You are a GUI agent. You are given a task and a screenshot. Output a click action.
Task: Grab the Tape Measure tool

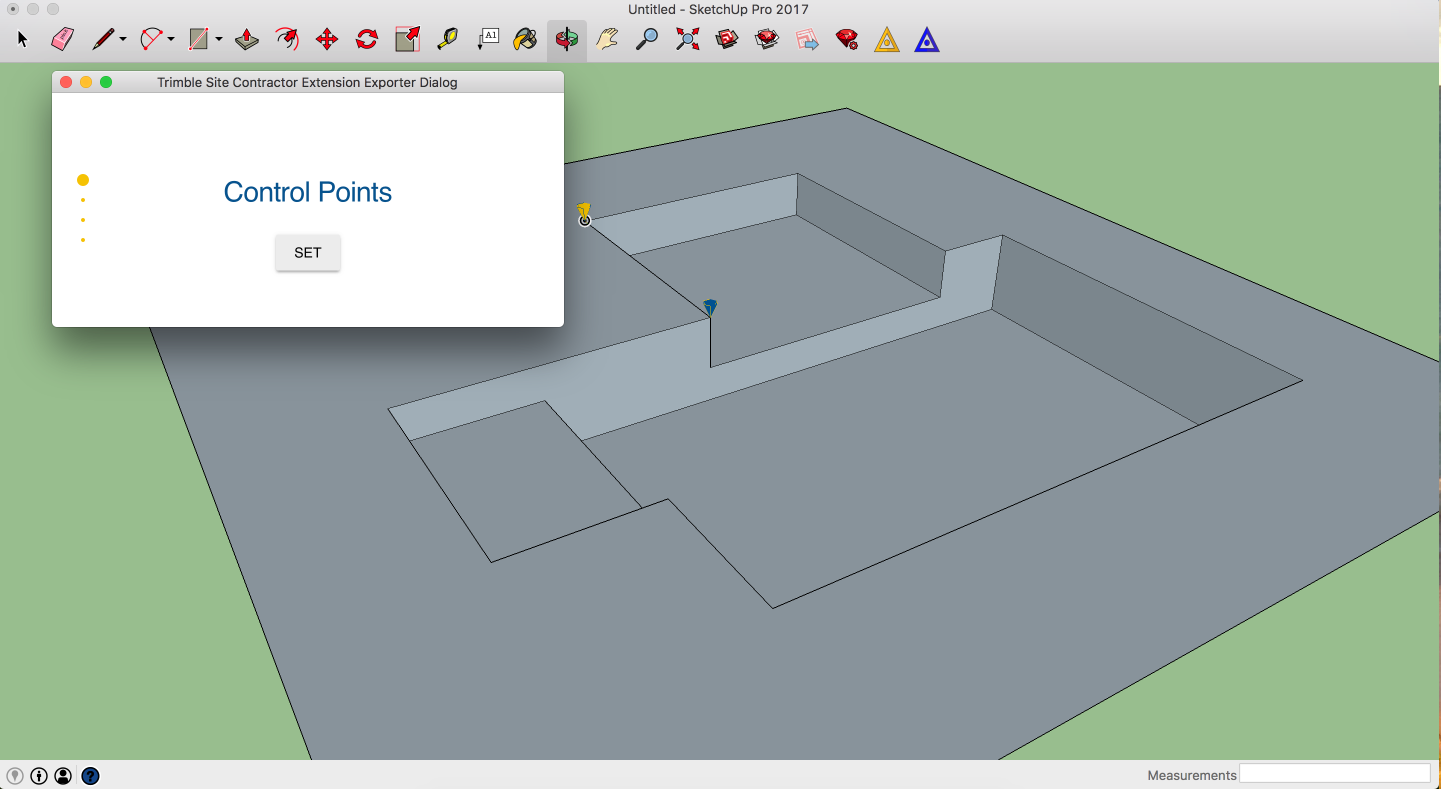coord(446,38)
